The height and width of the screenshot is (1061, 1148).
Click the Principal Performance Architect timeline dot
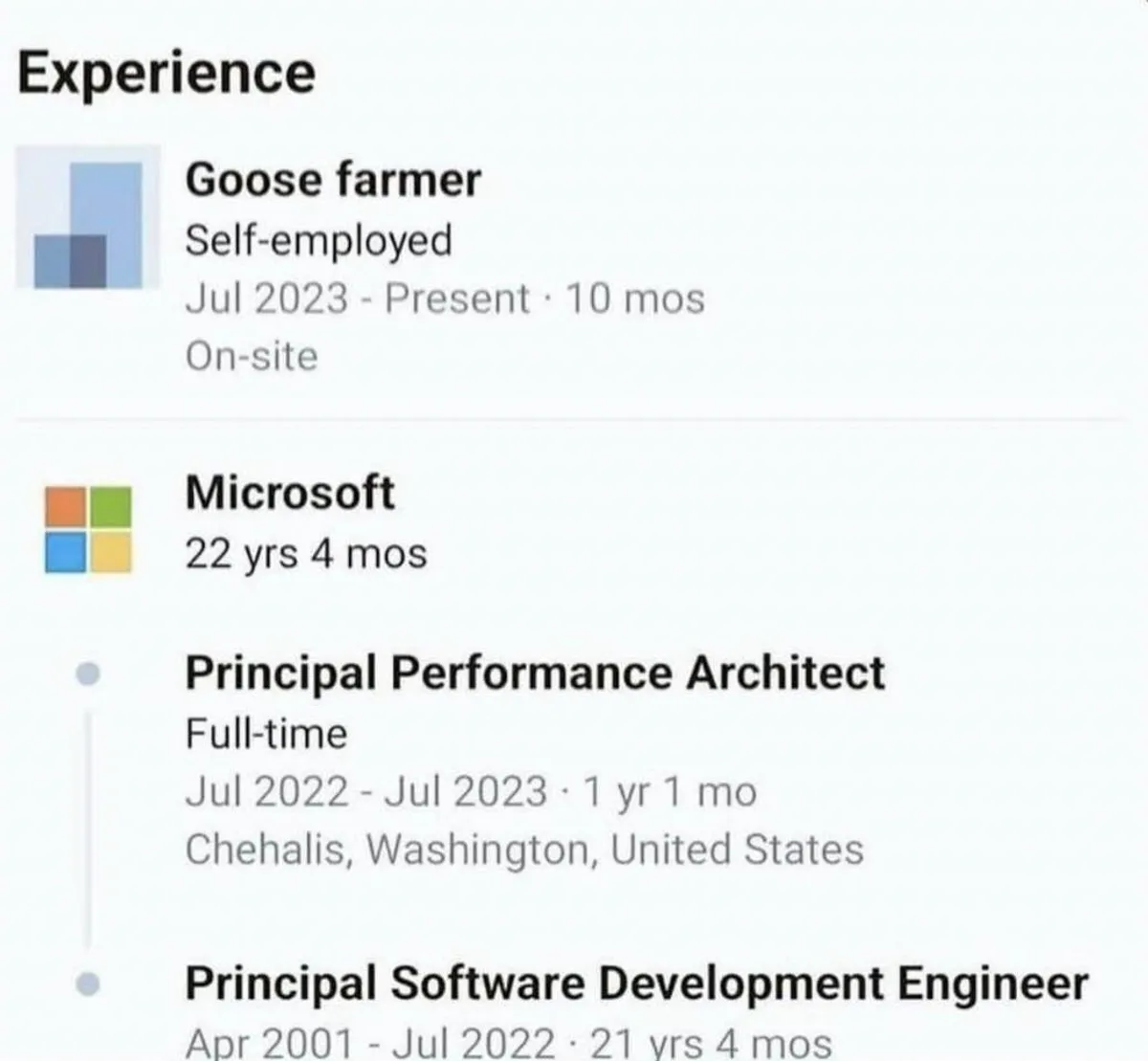pyautogui.click(x=88, y=674)
